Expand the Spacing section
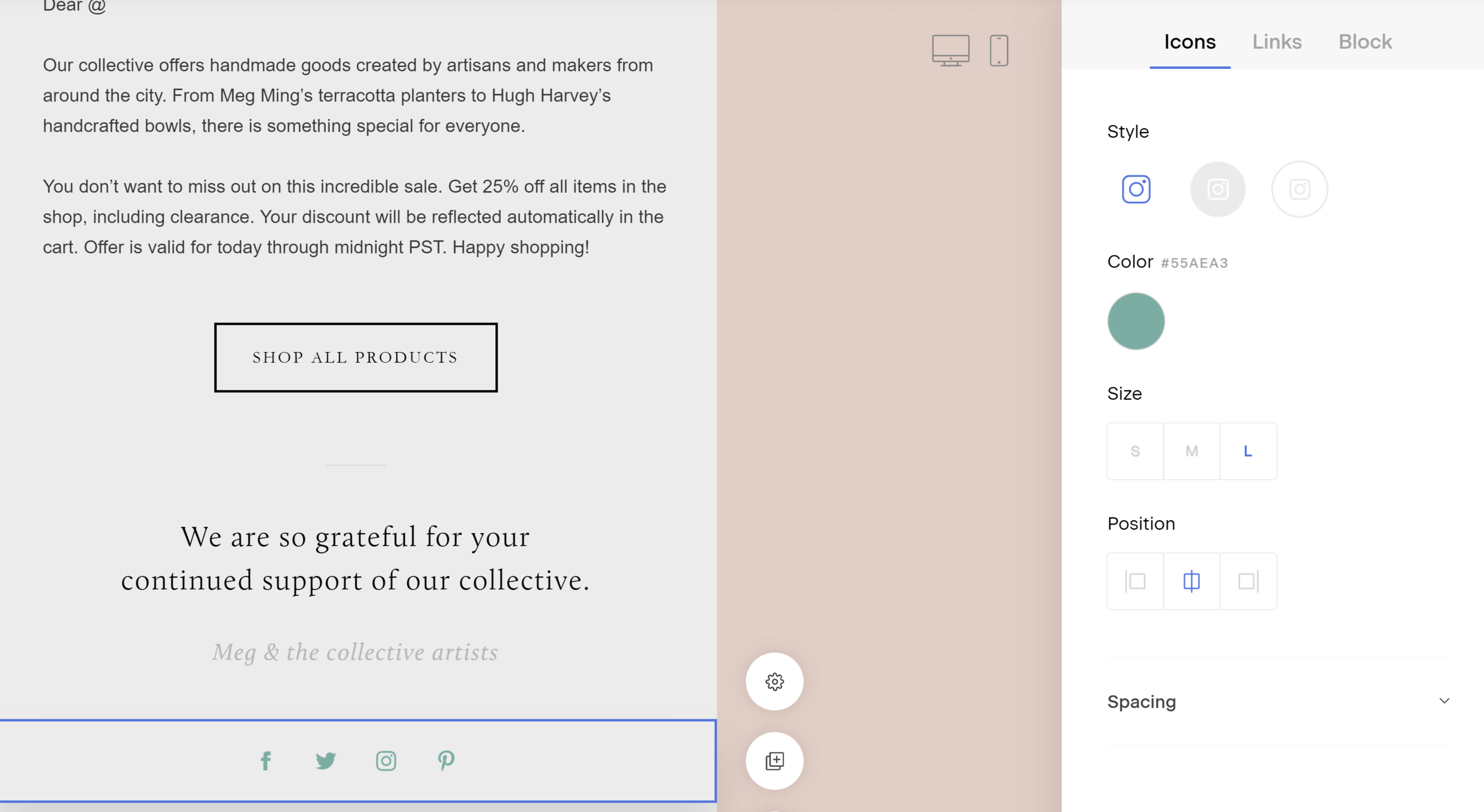 [1444, 701]
